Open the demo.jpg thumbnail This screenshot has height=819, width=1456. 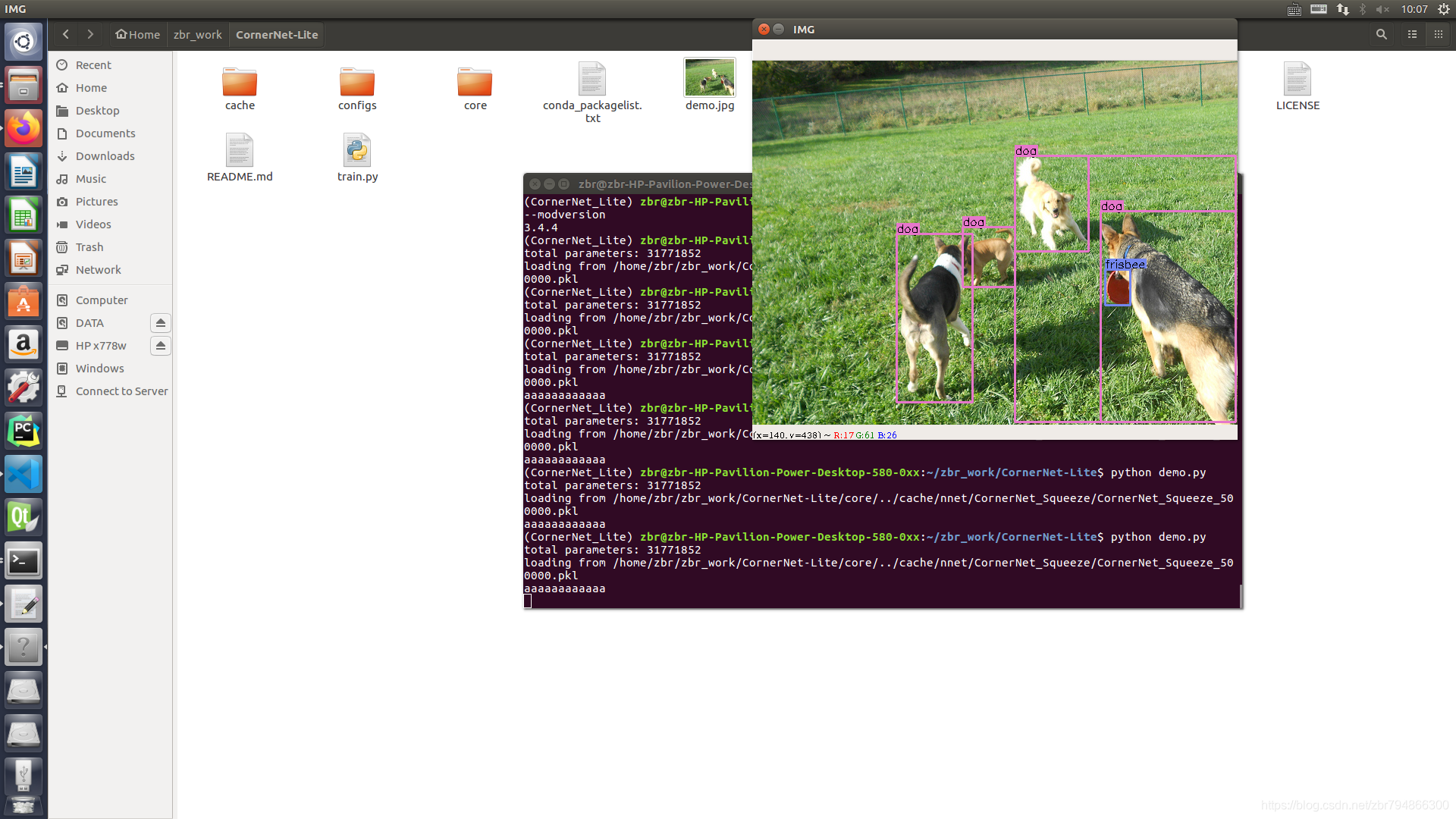coord(709,77)
